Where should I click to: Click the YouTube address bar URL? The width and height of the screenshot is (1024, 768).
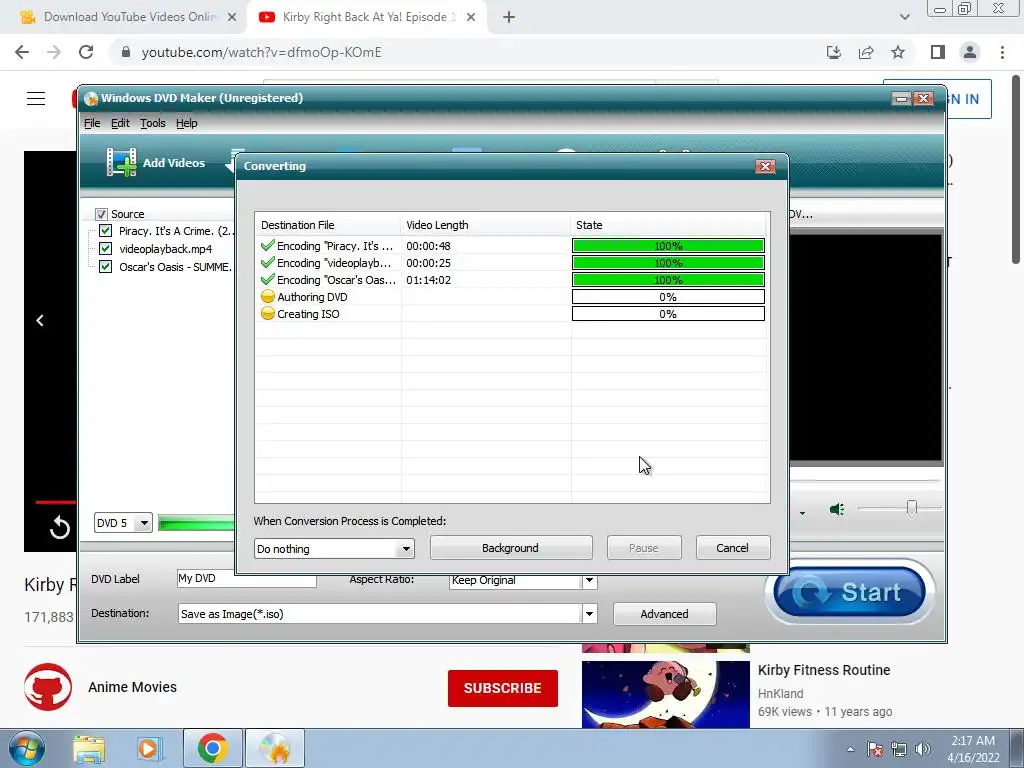(x=261, y=52)
